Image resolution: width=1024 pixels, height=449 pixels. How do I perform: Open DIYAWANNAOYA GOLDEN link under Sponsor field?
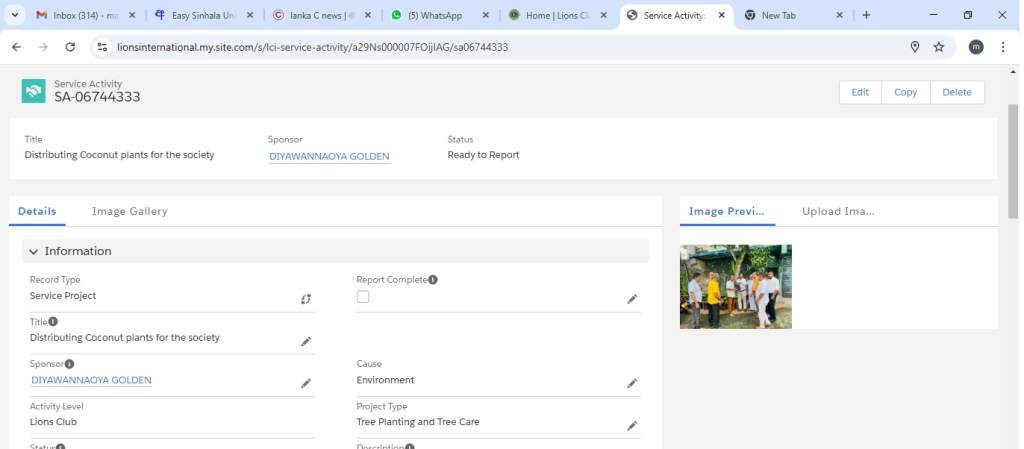click(91, 380)
